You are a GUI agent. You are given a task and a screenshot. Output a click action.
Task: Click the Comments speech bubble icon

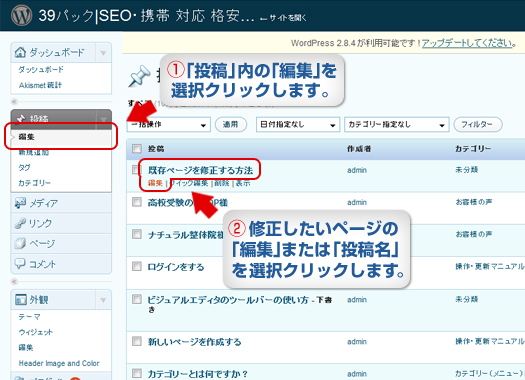20,263
